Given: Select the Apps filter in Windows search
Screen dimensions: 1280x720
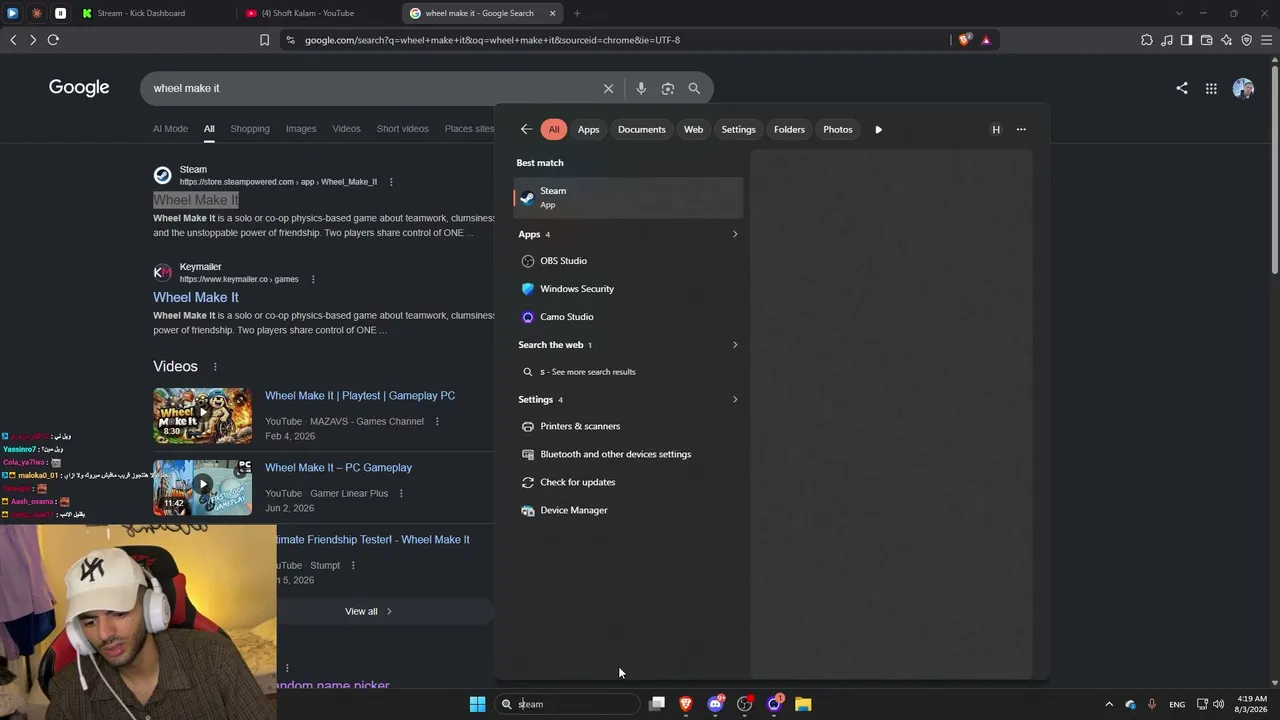Looking at the screenshot, I should [x=588, y=129].
